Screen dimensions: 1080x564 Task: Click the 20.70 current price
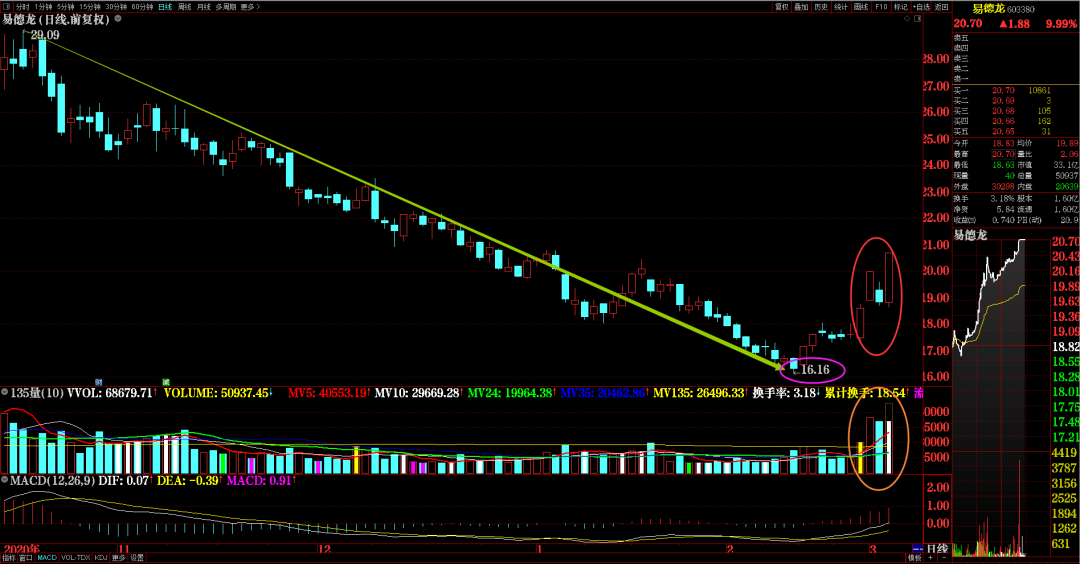(968, 23)
